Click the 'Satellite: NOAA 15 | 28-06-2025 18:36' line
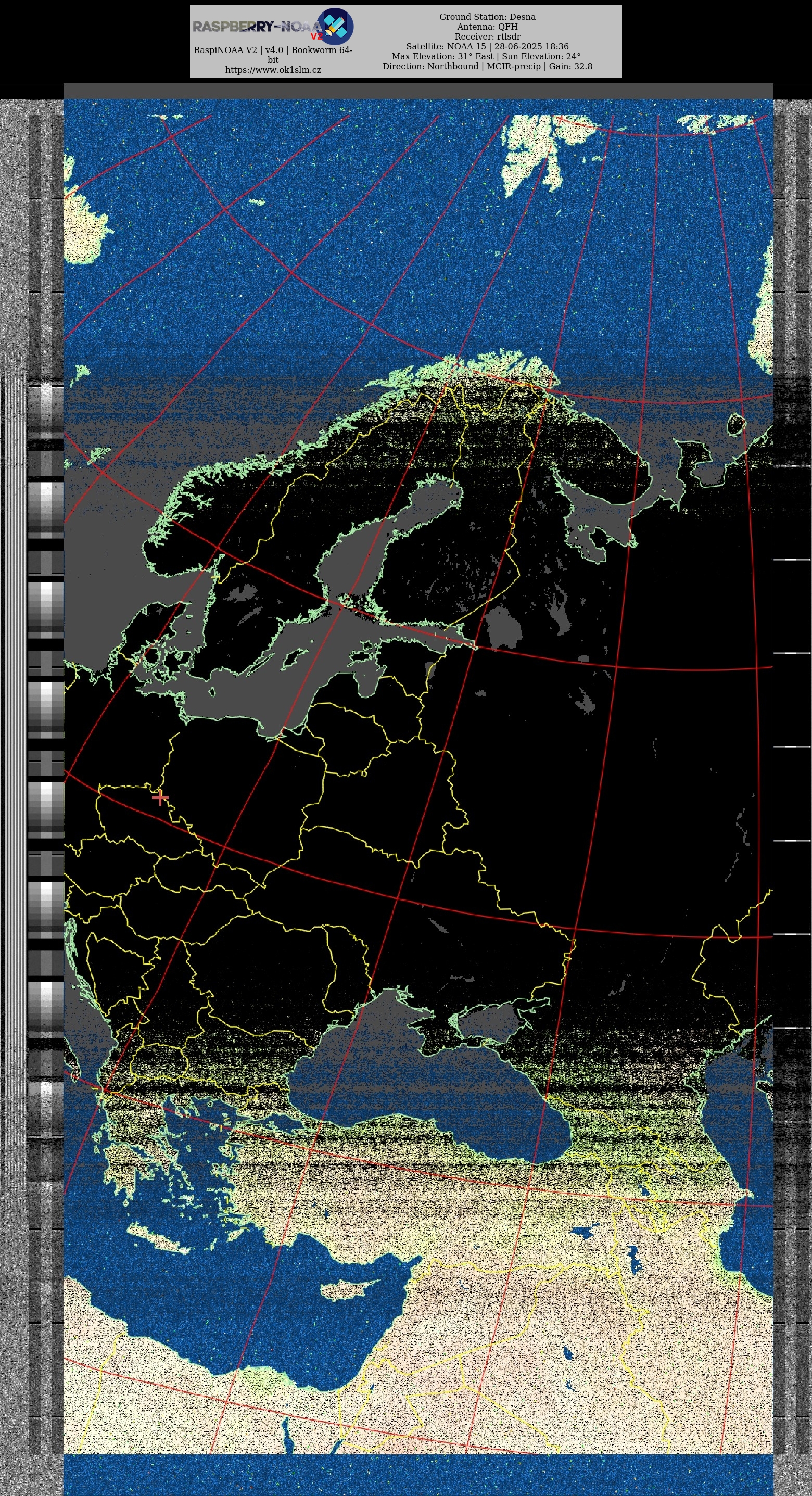The height and width of the screenshot is (1496, 812). [487, 46]
